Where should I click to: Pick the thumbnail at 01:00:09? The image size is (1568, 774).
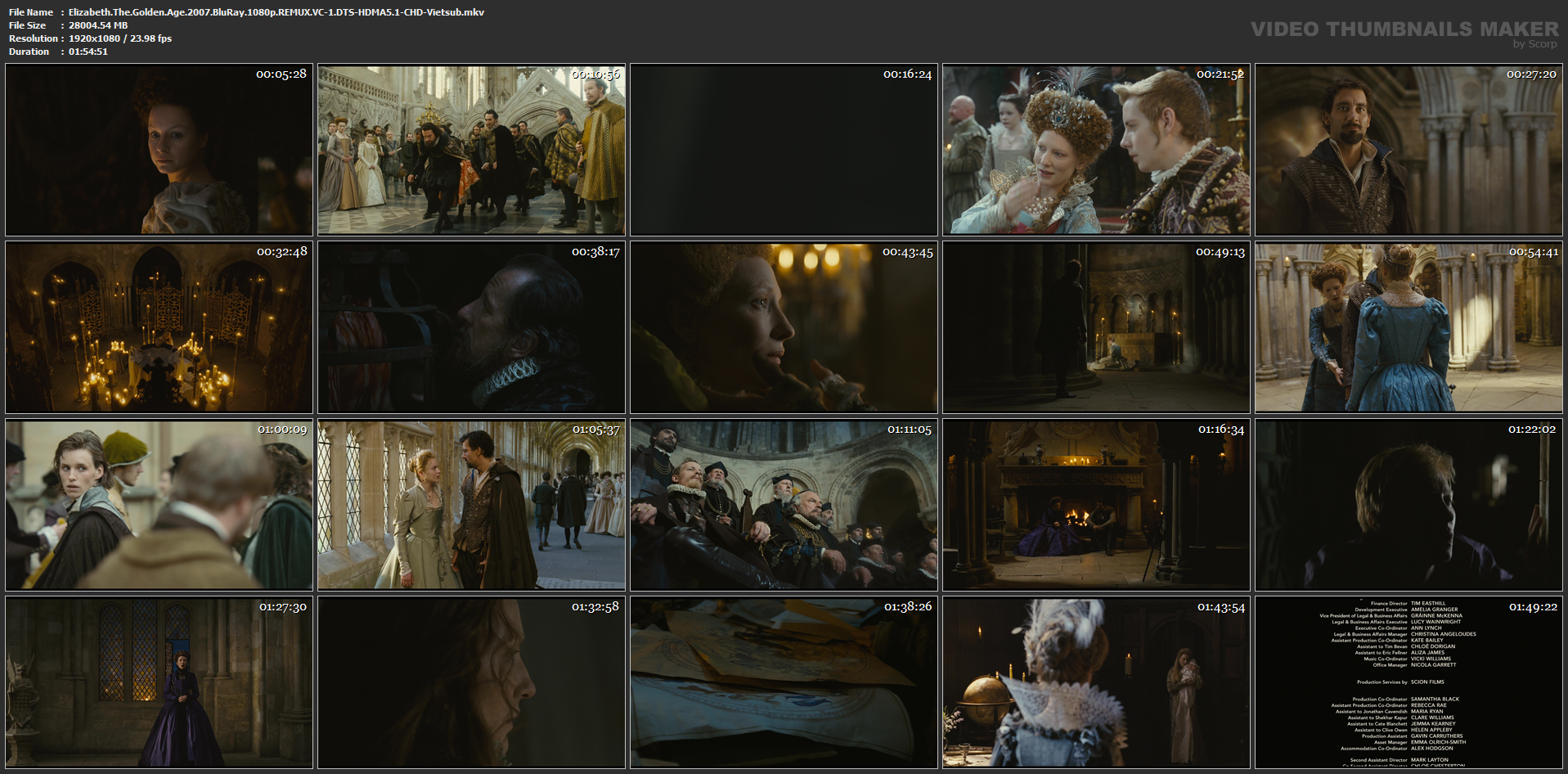(159, 505)
